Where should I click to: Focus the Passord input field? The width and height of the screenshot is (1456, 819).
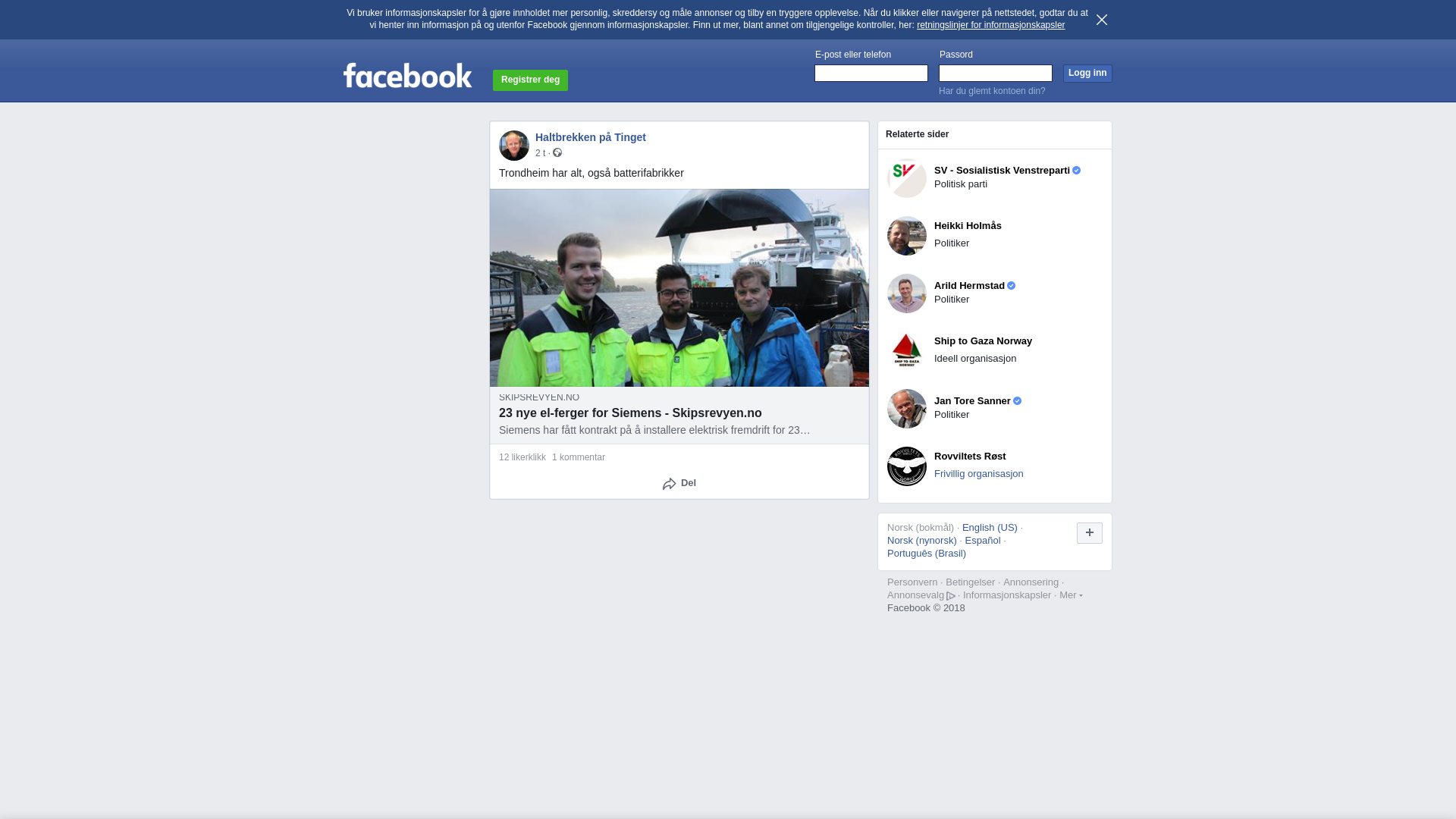click(x=995, y=73)
